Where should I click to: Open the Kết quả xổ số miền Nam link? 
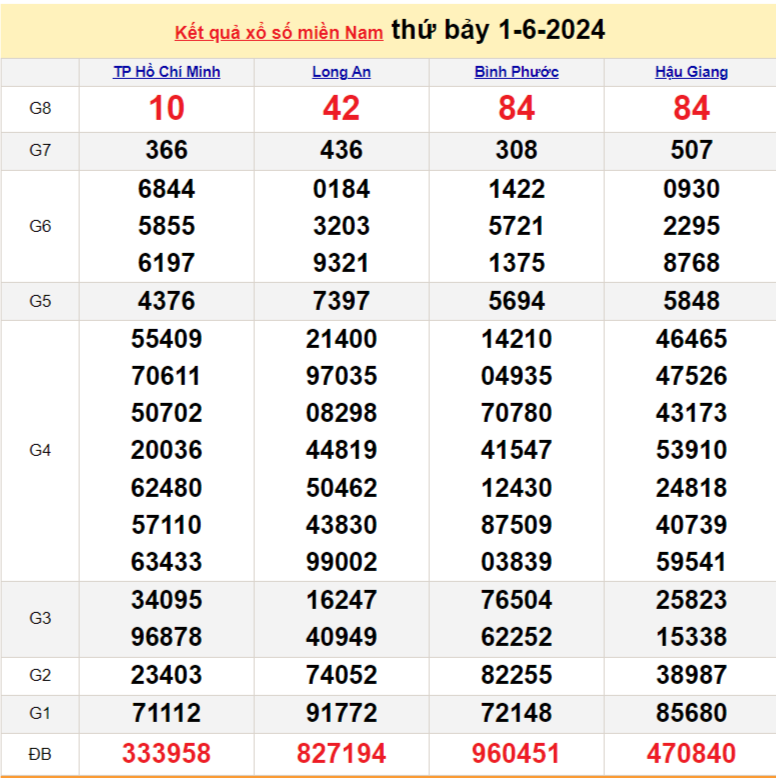pyautogui.click(x=279, y=33)
